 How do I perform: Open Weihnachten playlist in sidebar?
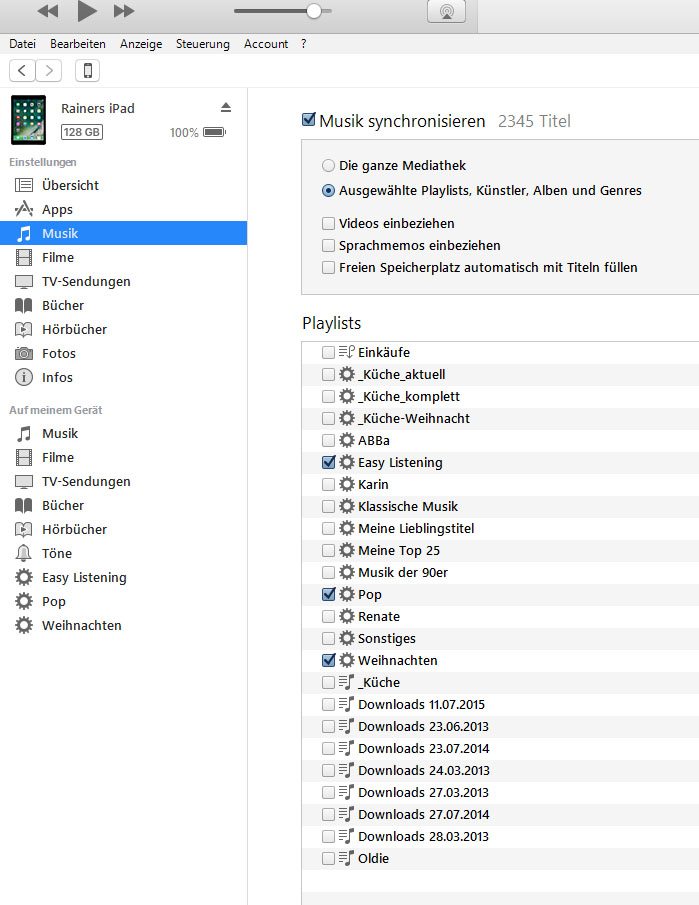click(124, 626)
